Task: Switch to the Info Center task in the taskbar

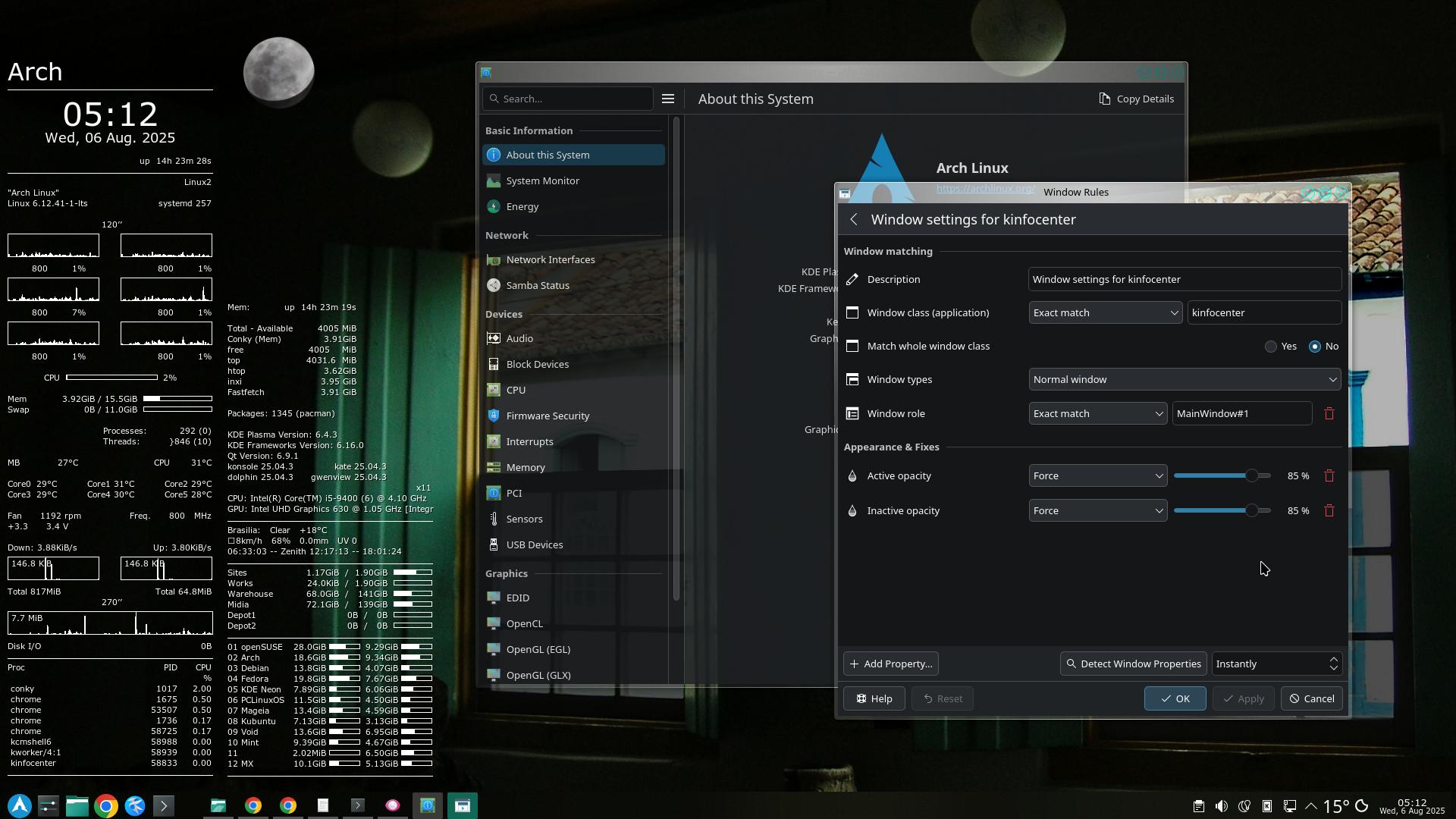Action: click(428, 805)
